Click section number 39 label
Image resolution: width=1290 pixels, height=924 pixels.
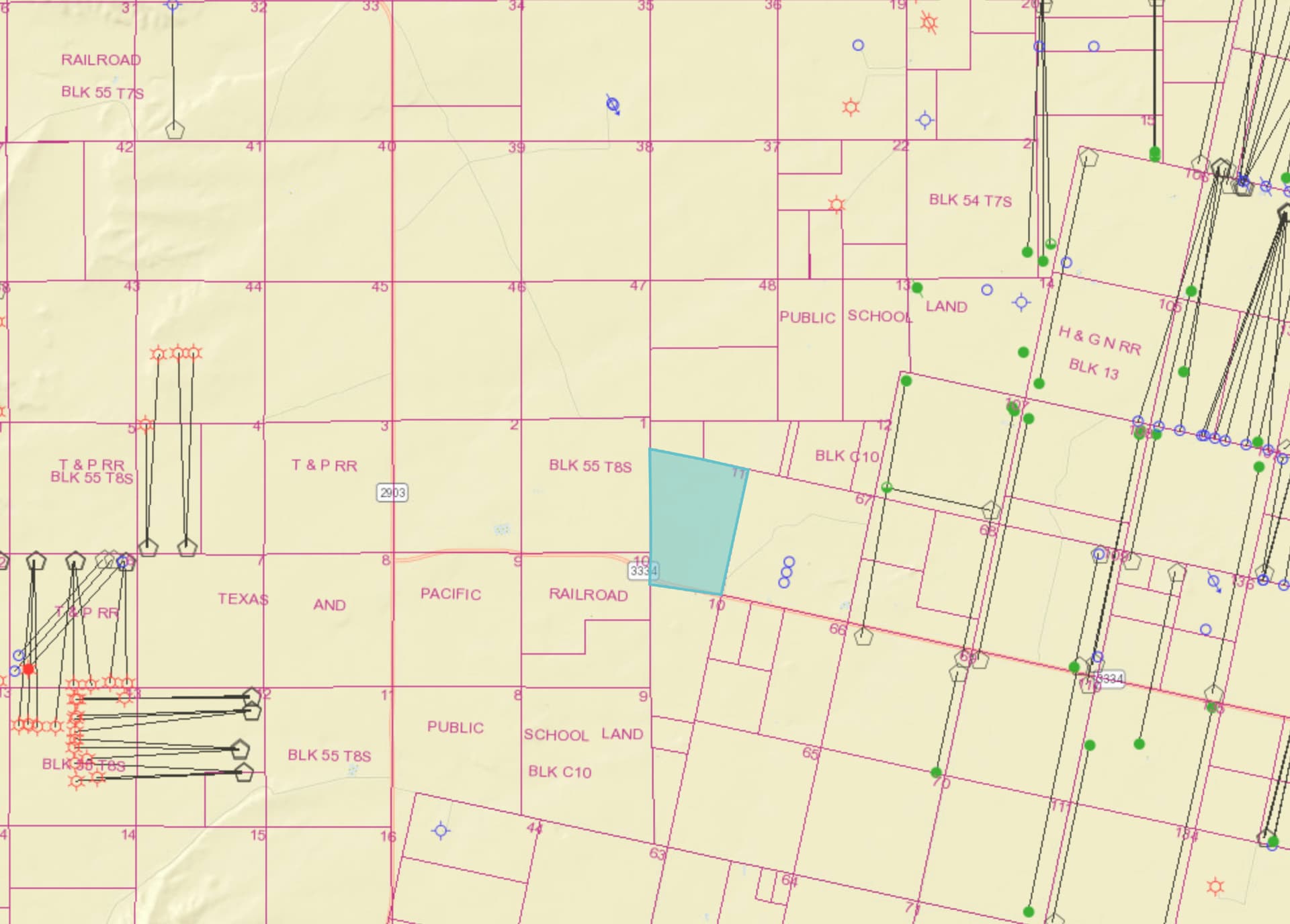516,147
